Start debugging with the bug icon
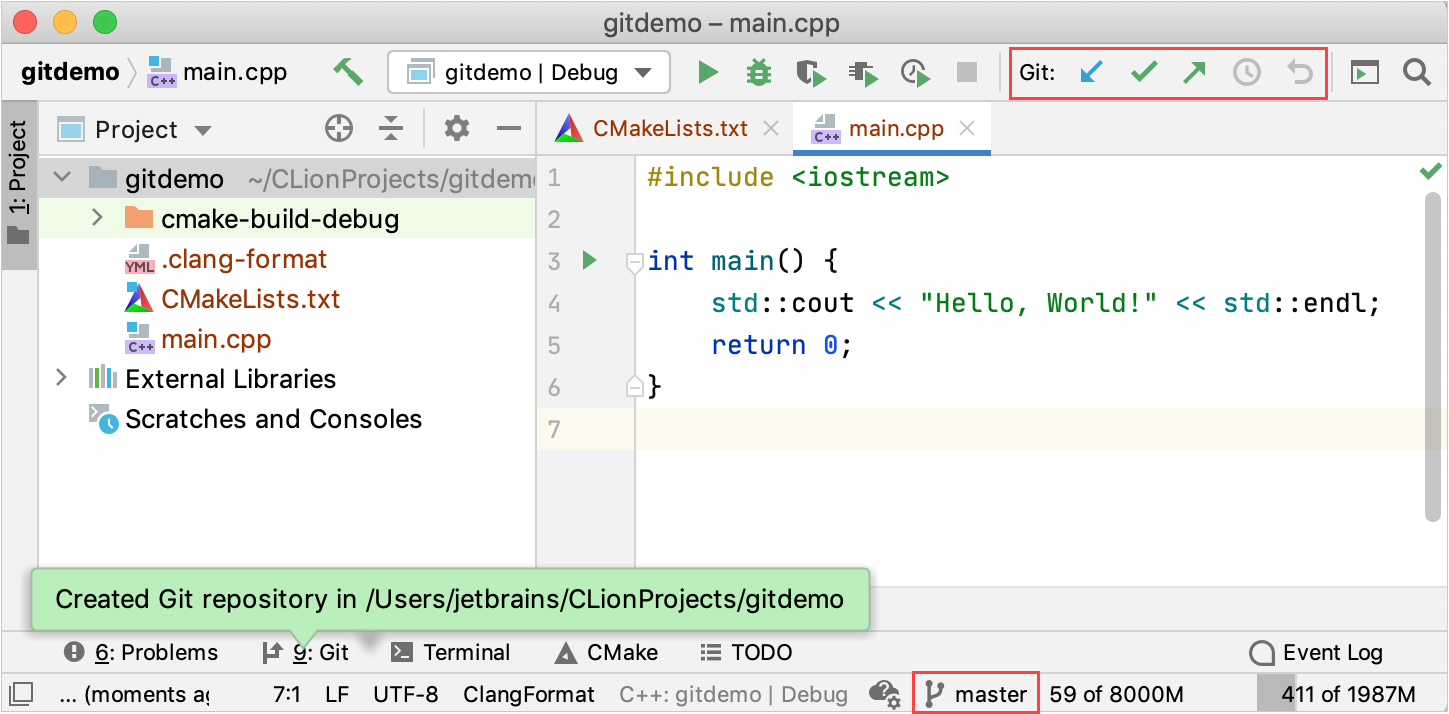This screenshot has height=714, width=1449. click(x=758, y=72)
